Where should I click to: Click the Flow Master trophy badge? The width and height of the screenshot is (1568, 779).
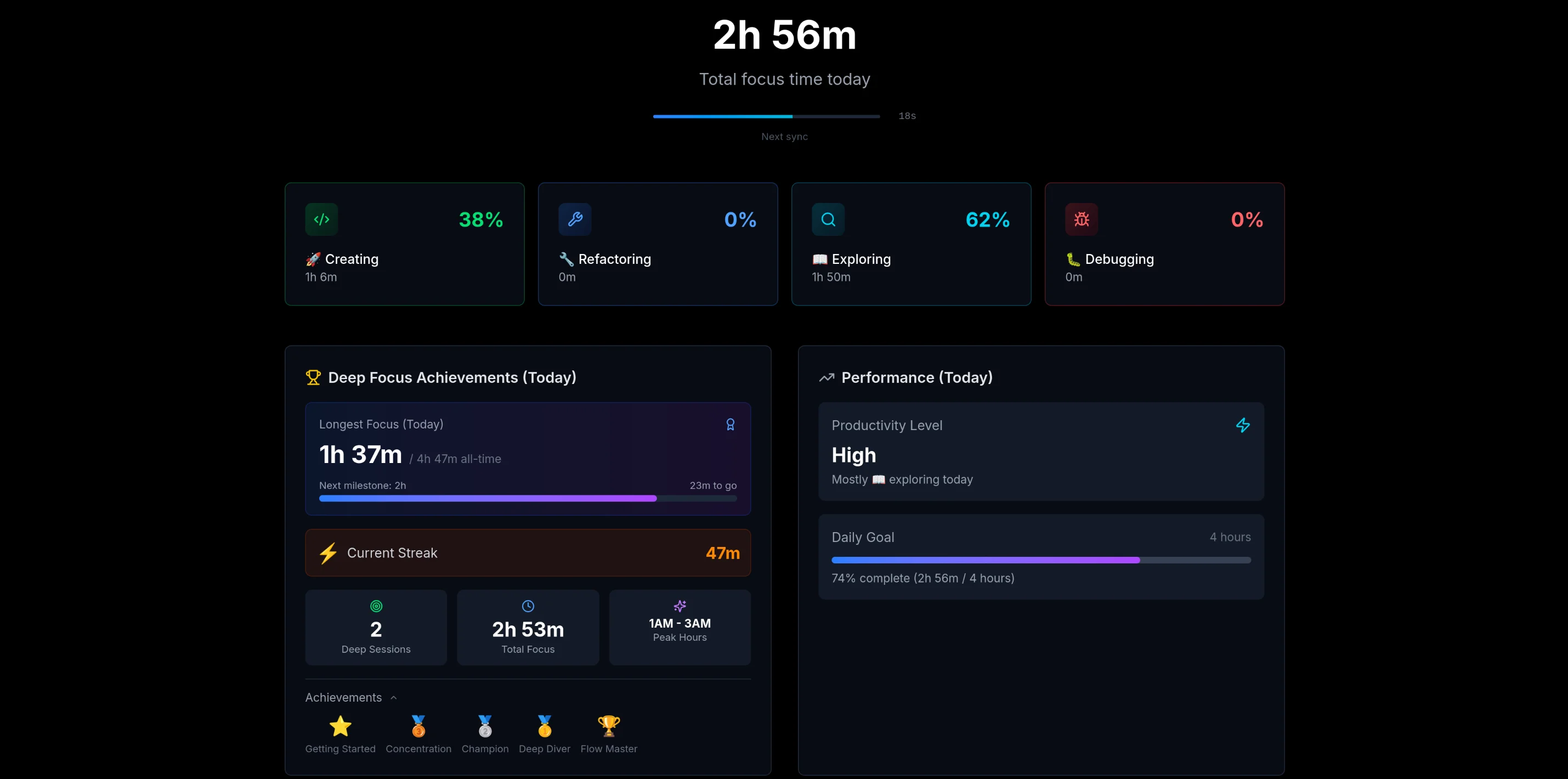608,726
